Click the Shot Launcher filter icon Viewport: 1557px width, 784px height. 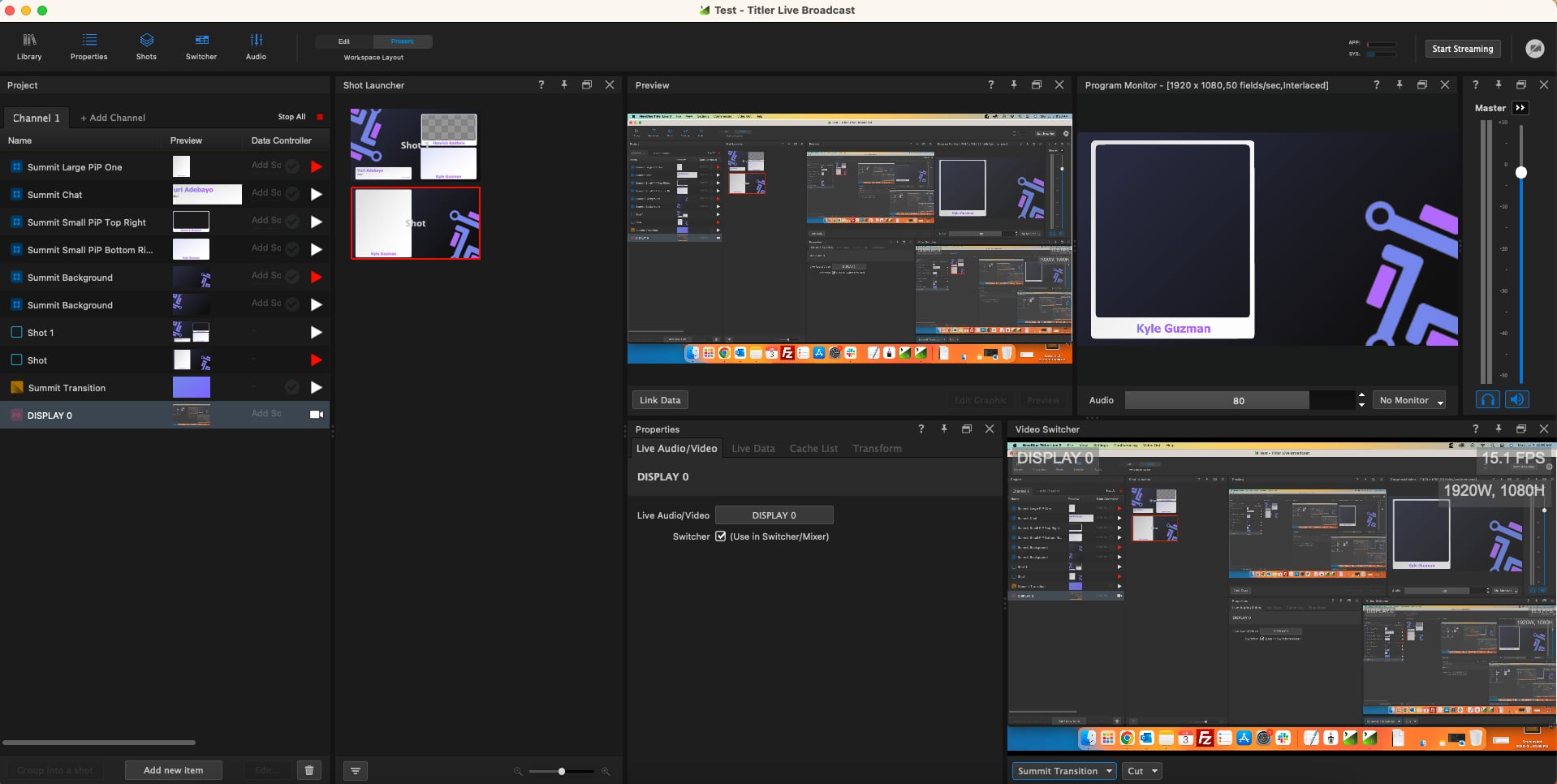coord(356,771)
